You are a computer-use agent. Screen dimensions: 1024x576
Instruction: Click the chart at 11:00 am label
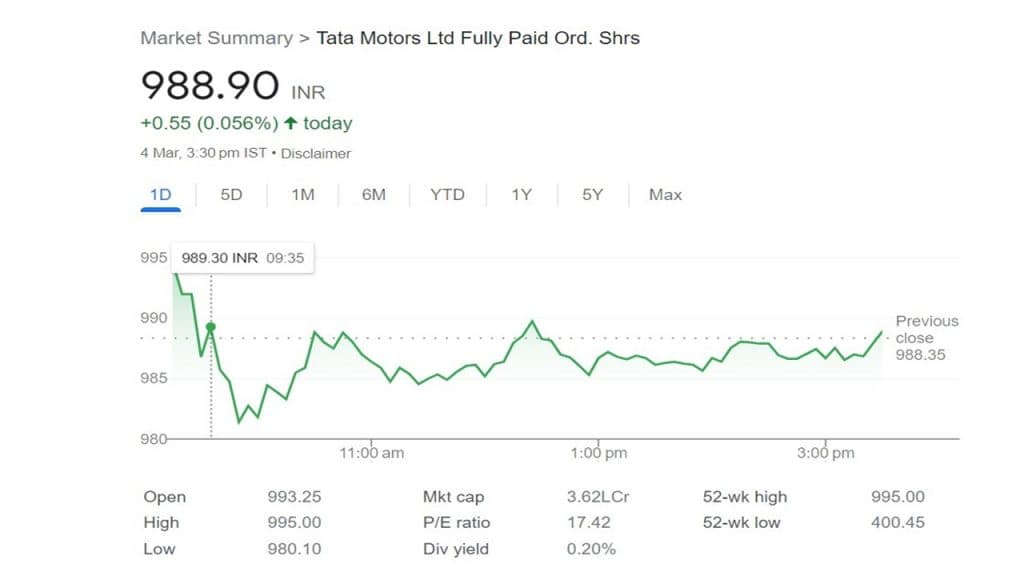click(x=371, y=453)
